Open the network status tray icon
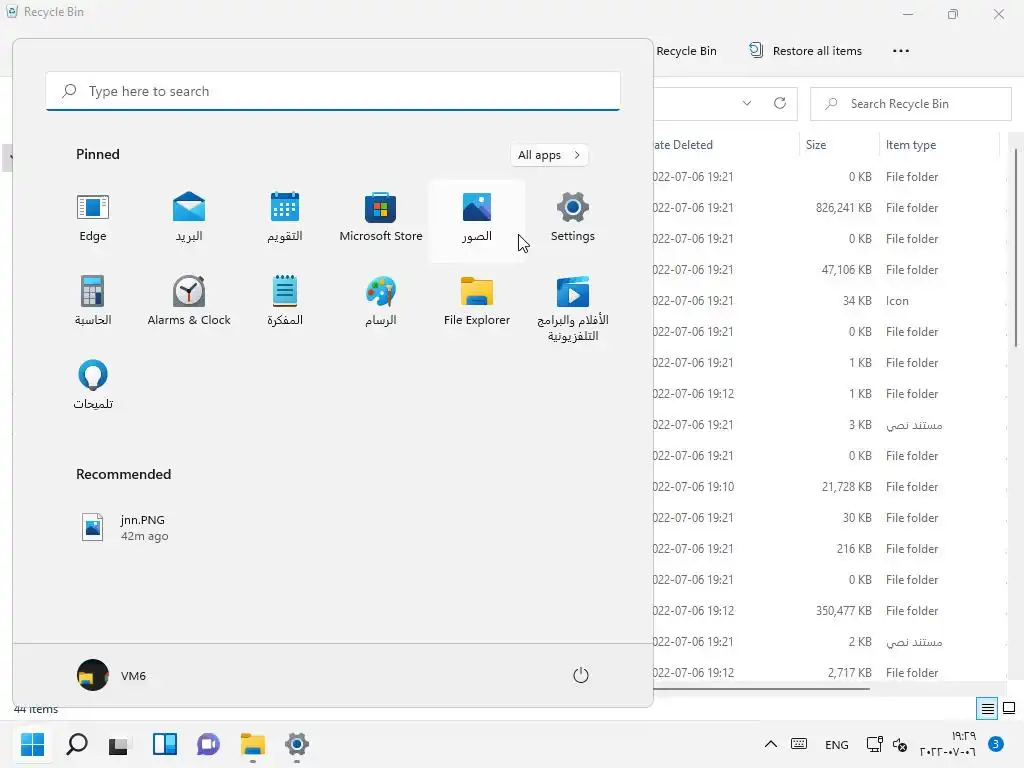Image resolution: width=1024 pixels, height=768 pixels. coord(874,744)
